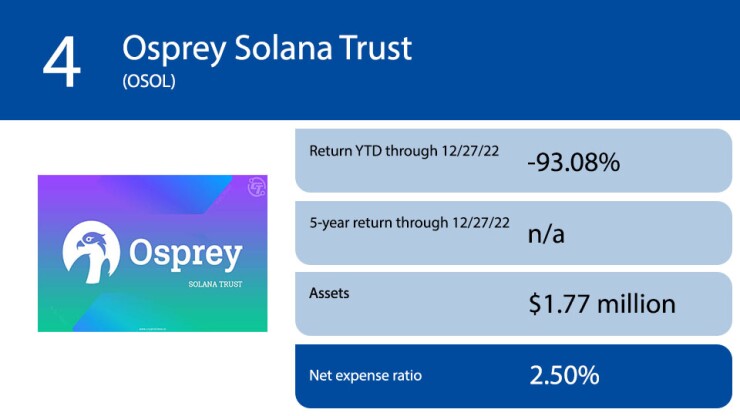Viewport: 740px width, 416px height.
Task: Click the -93.08% return value
Action: pyautogui.click(x=574, y=161)
